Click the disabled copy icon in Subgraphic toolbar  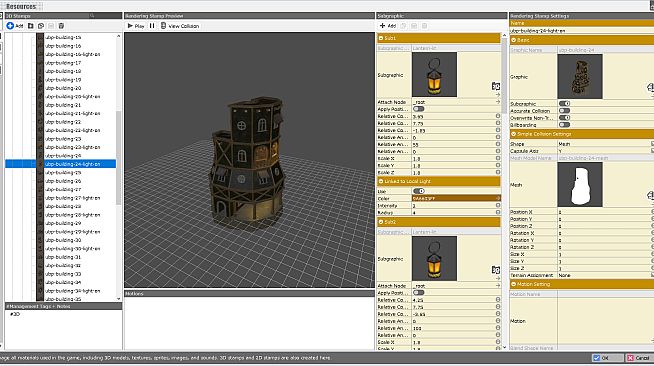pyautogui.click(x=403, y=26)
